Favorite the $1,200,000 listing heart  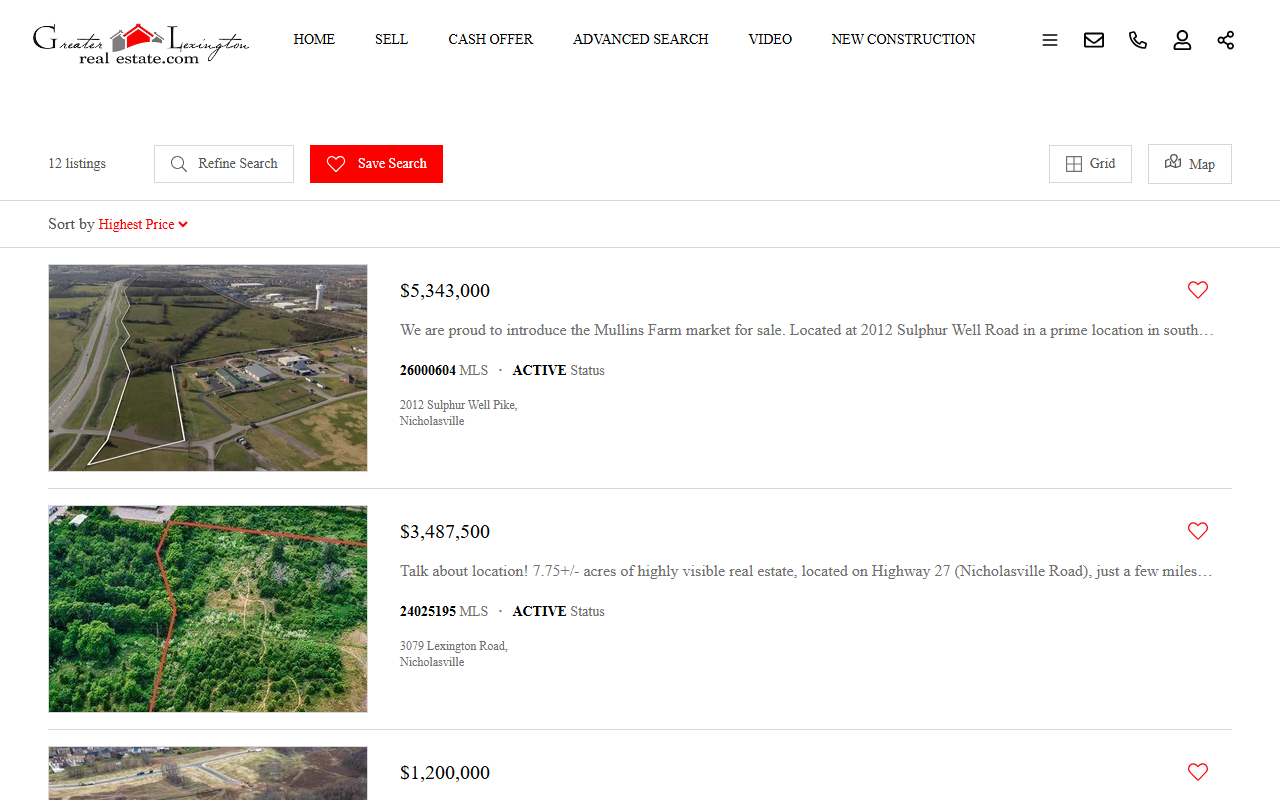pyautogui.click(x=1198, y=772)
